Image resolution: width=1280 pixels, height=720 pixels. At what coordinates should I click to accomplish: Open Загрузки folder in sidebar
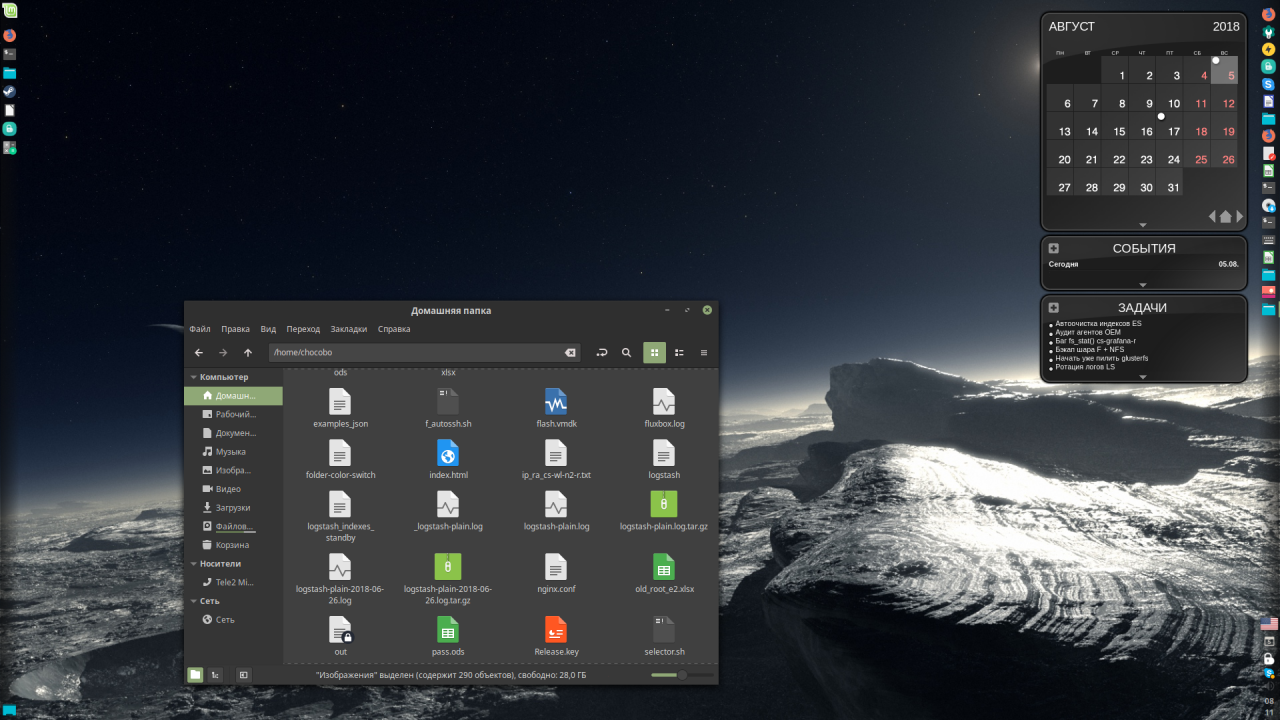[x=233, y=507]
